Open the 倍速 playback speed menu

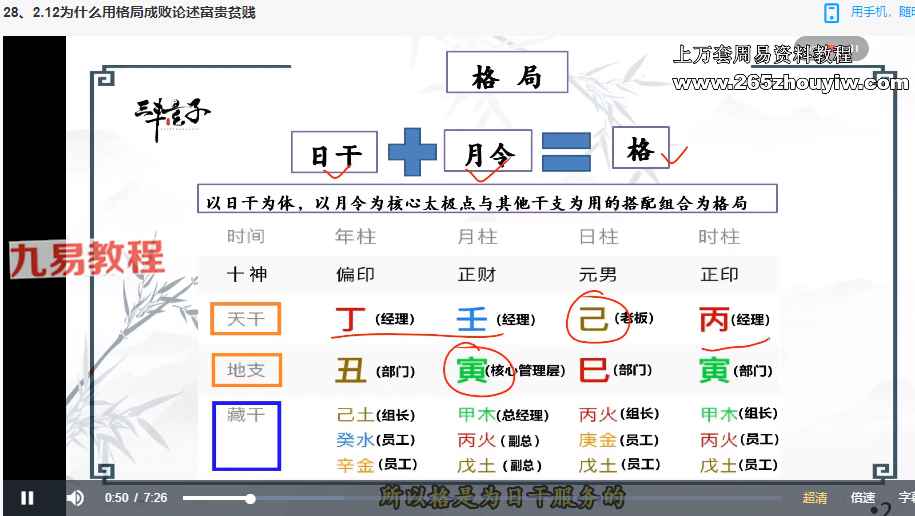pos(863,498)
